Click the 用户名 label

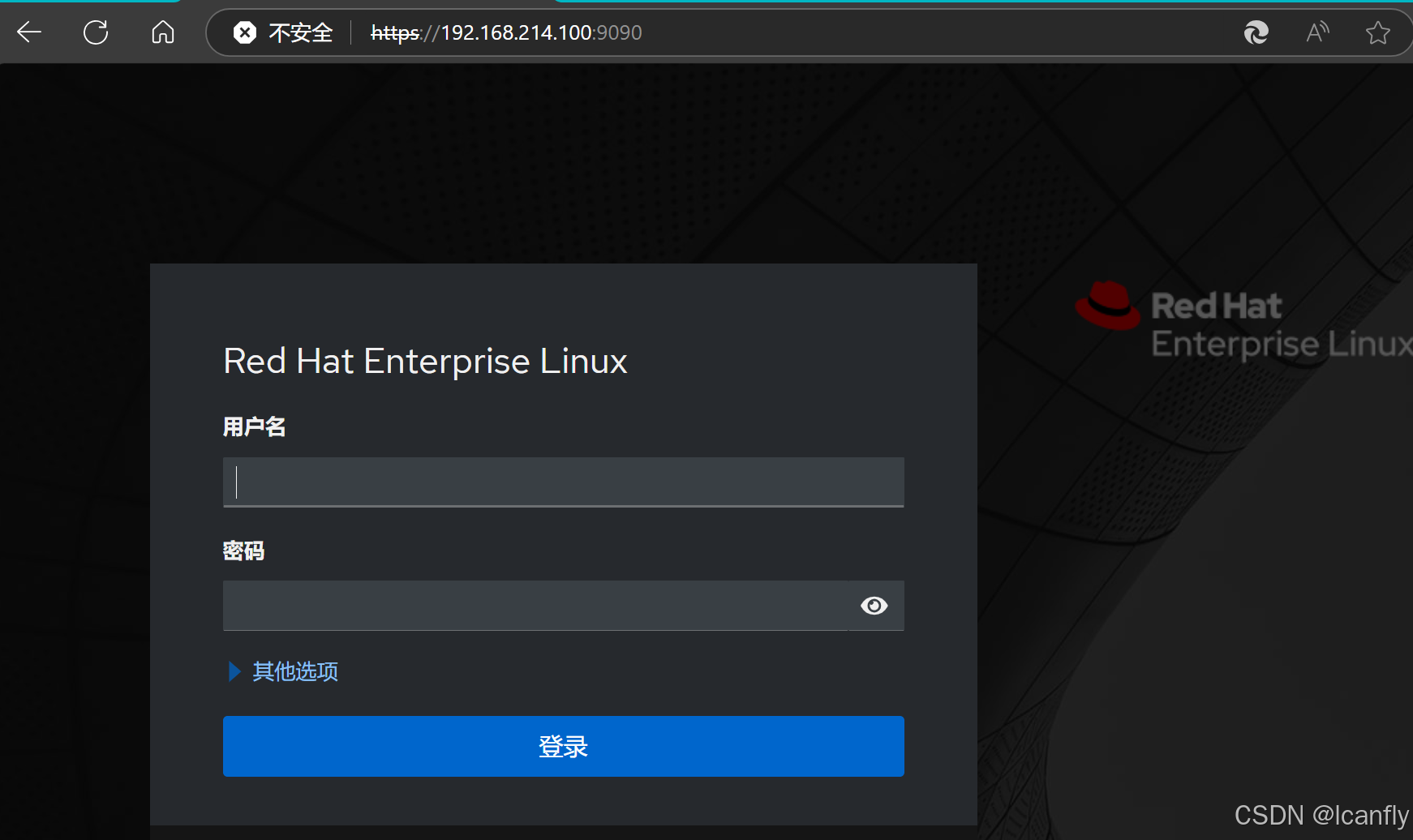coord(255,426)
